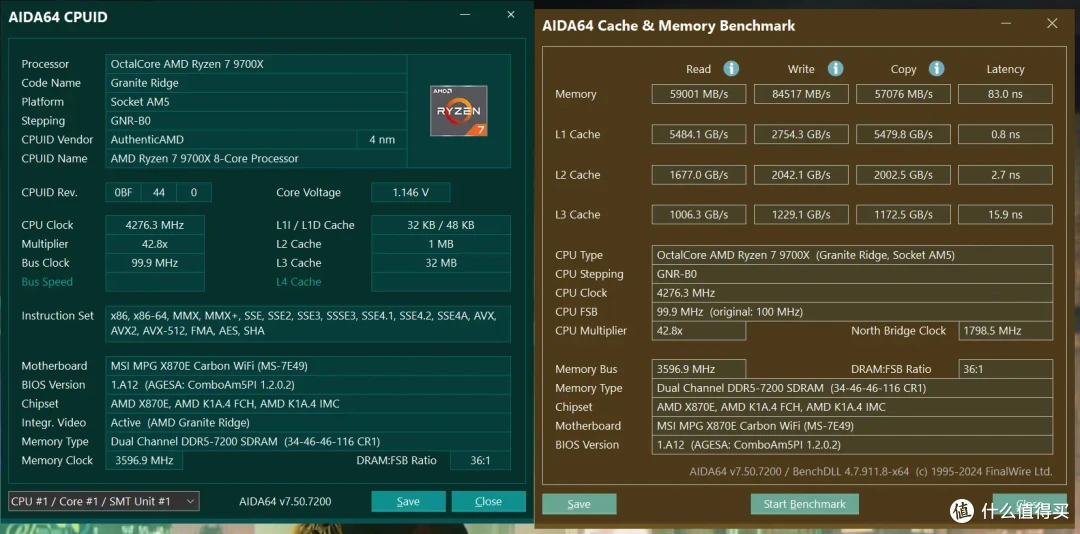The width and height of the screenshot is (1080, 534).
Task: Select L1 Cache Copy value 5479.8 GB/s
Action: (903, 134)
